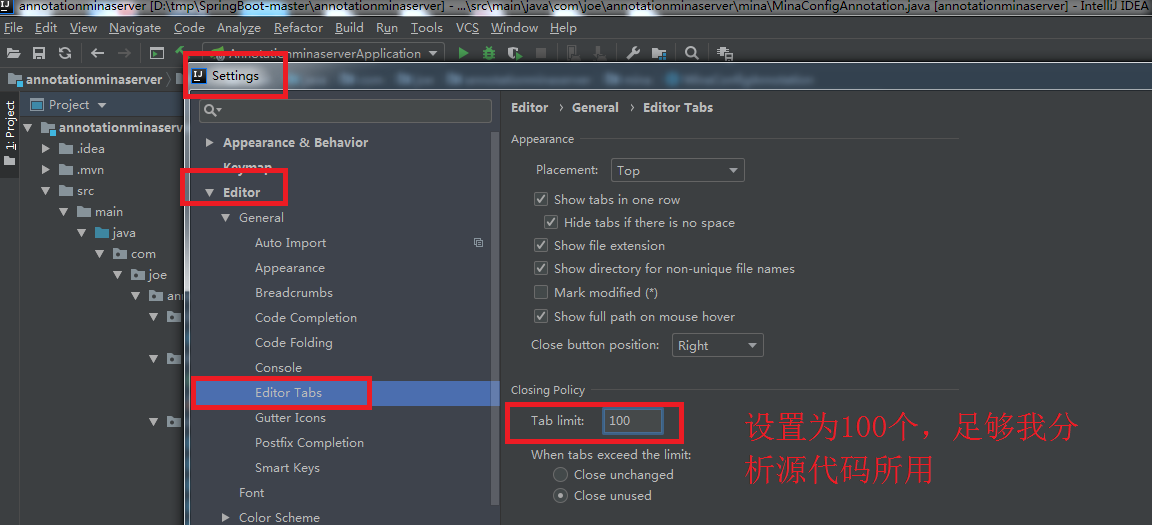Click the terminal window toolbar icon
1152x525 pixels.
tap(156, 53)
